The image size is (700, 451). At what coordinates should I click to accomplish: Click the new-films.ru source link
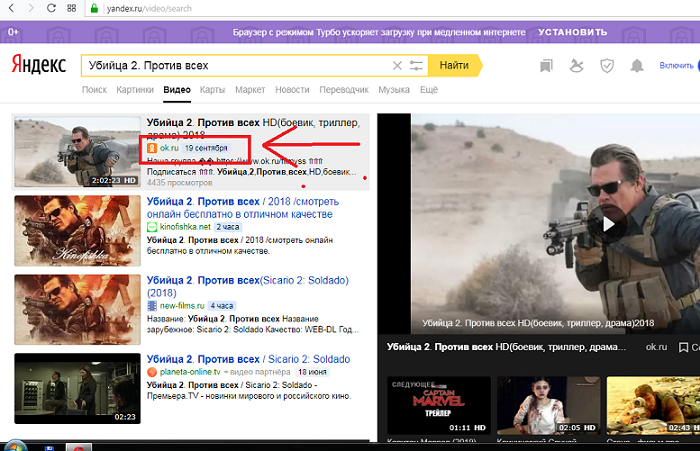[182, 306]
